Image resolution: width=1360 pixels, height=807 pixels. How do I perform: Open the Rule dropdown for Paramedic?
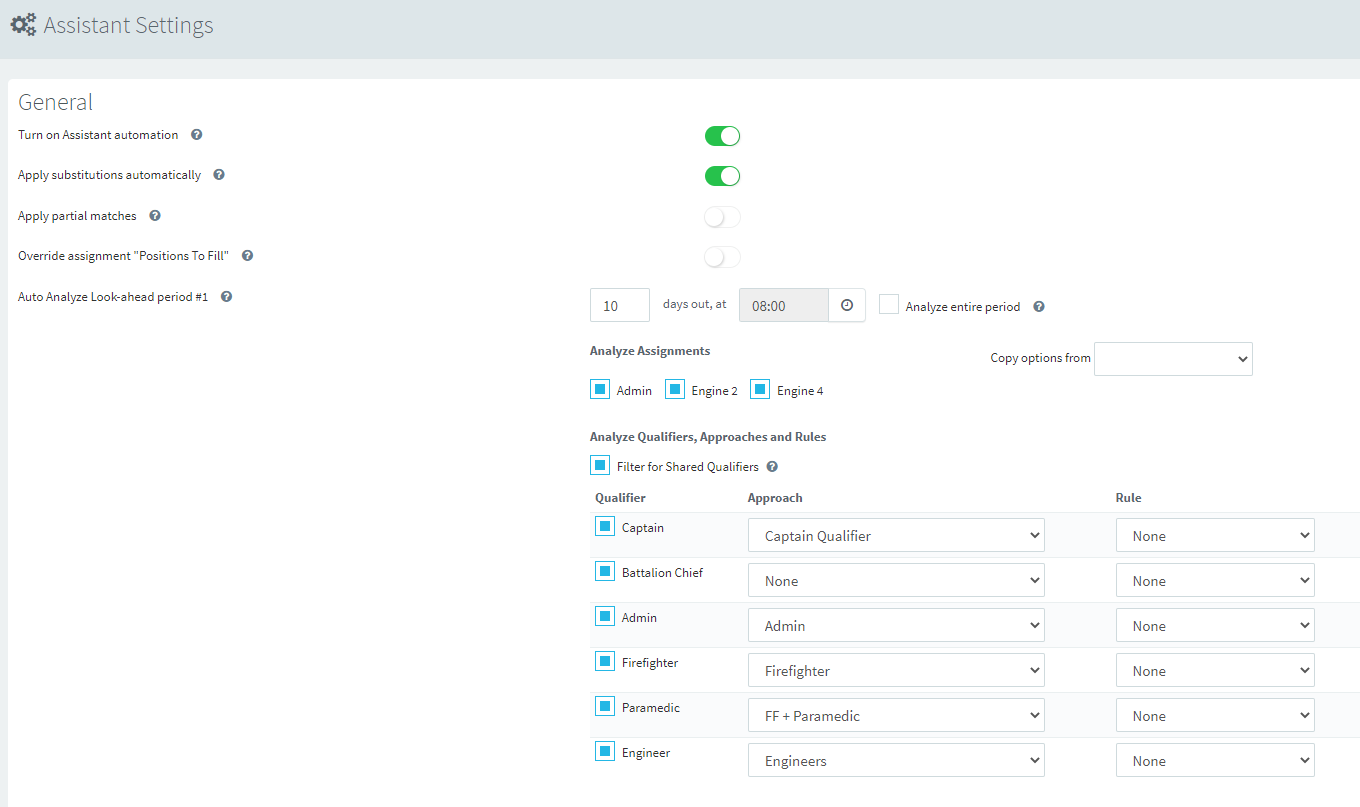[1215, 715]
